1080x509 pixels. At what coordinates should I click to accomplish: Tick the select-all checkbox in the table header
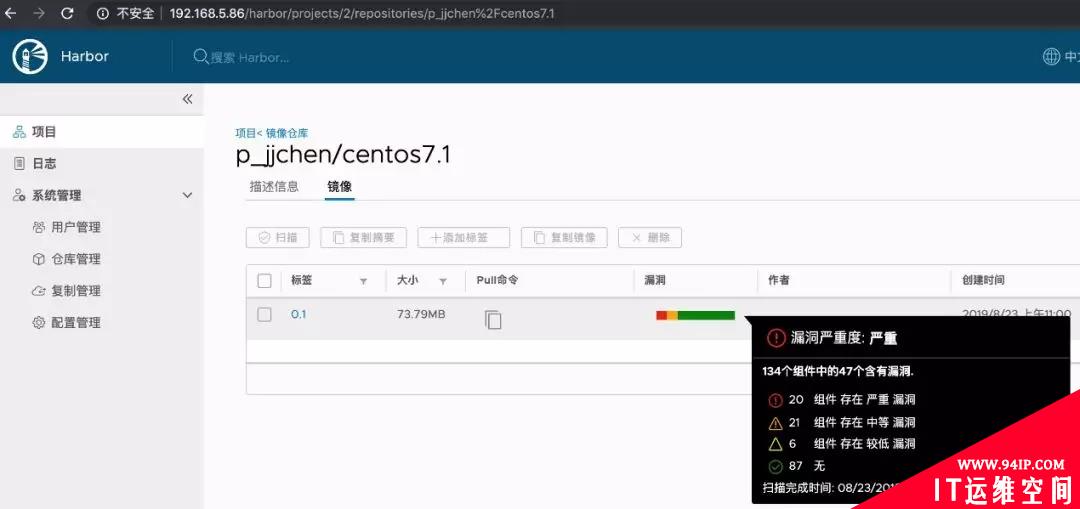(264, 280)
